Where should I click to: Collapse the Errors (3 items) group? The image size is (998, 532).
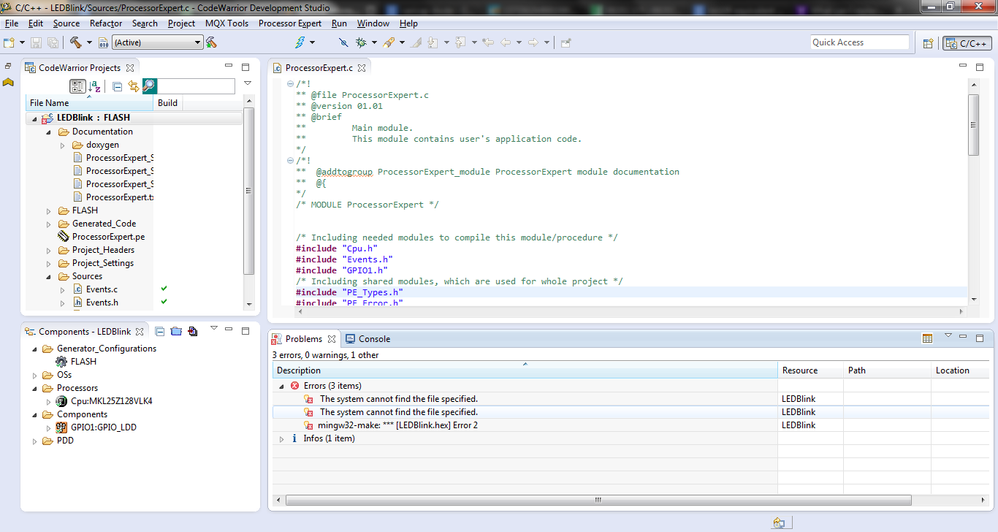pyautogui.click(x=281, y=386)
